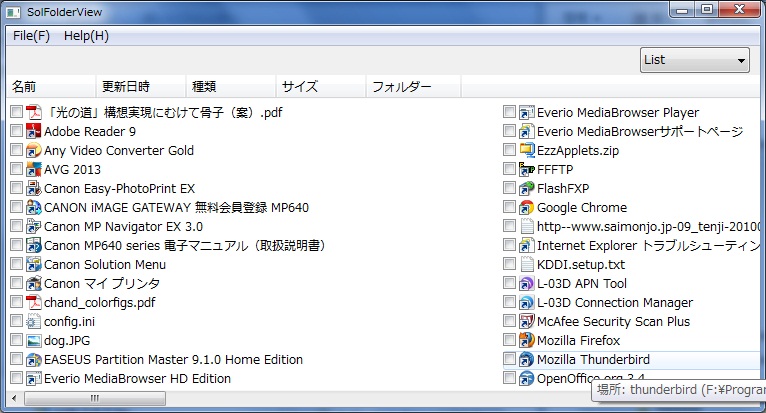Select the Any Video Converter Gold name
This screenshot has height=413, width=766.
119,151
